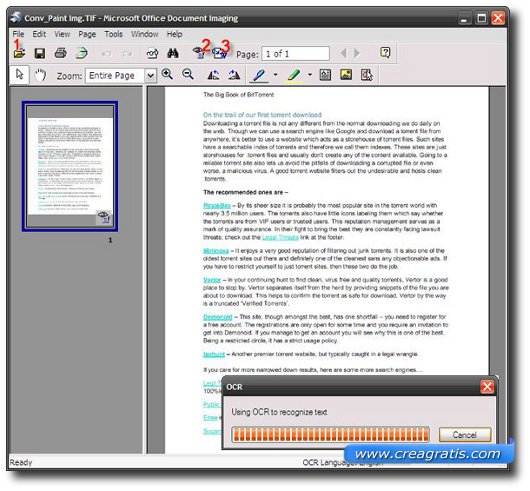The width and height of the screenshot is (530, 491).
Task: Click 'Using OCR to recognize text' label
Action: pyautogui.click(x=279, y=412)
